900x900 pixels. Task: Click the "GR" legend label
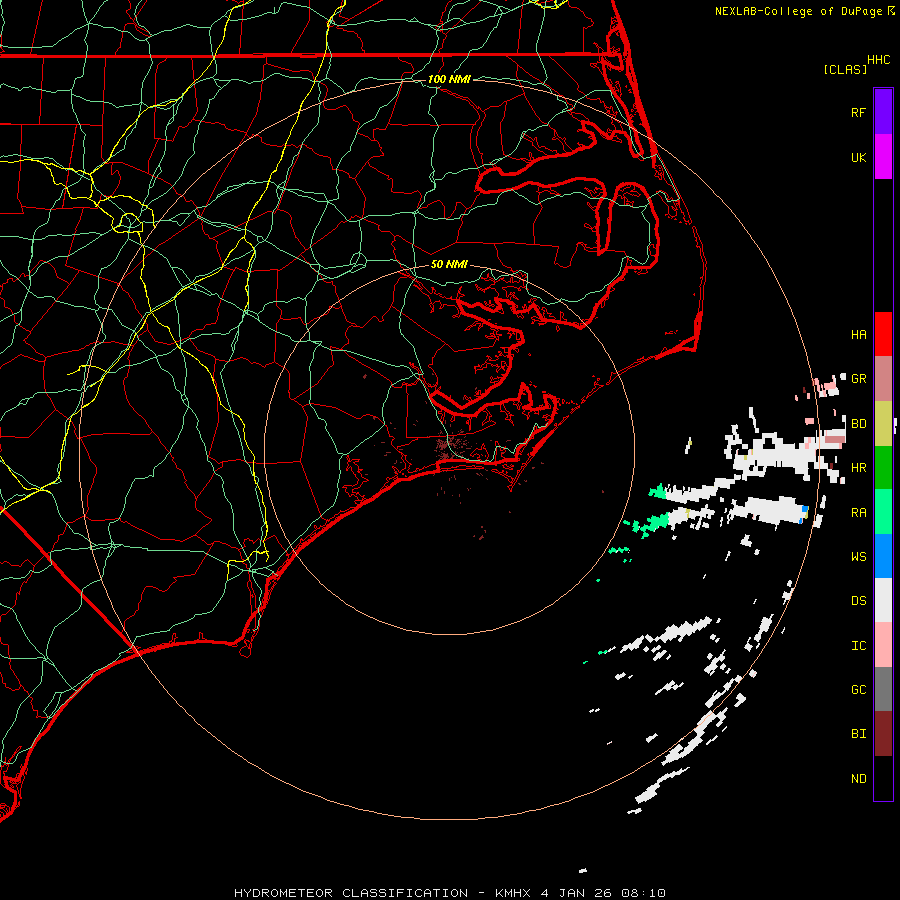[x=859, y=379]
